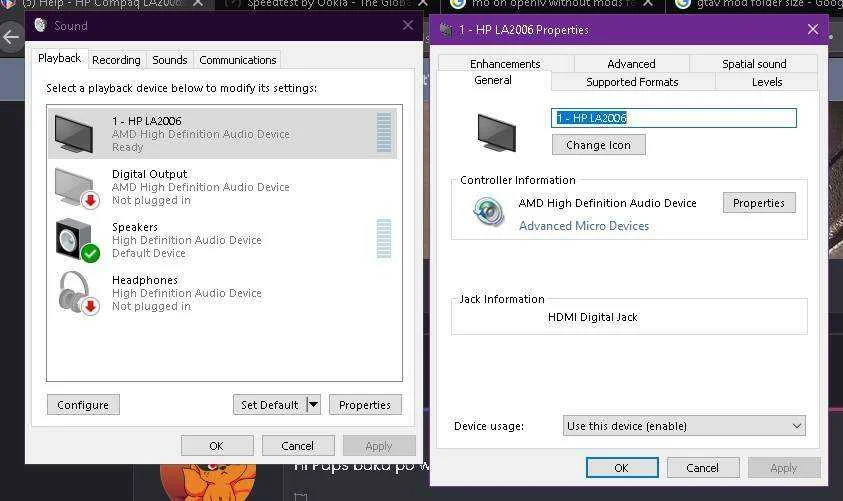Viewport: 843px width, 501px height.
Task: Click the monitor icon in General tab
Action: point(496,132)
